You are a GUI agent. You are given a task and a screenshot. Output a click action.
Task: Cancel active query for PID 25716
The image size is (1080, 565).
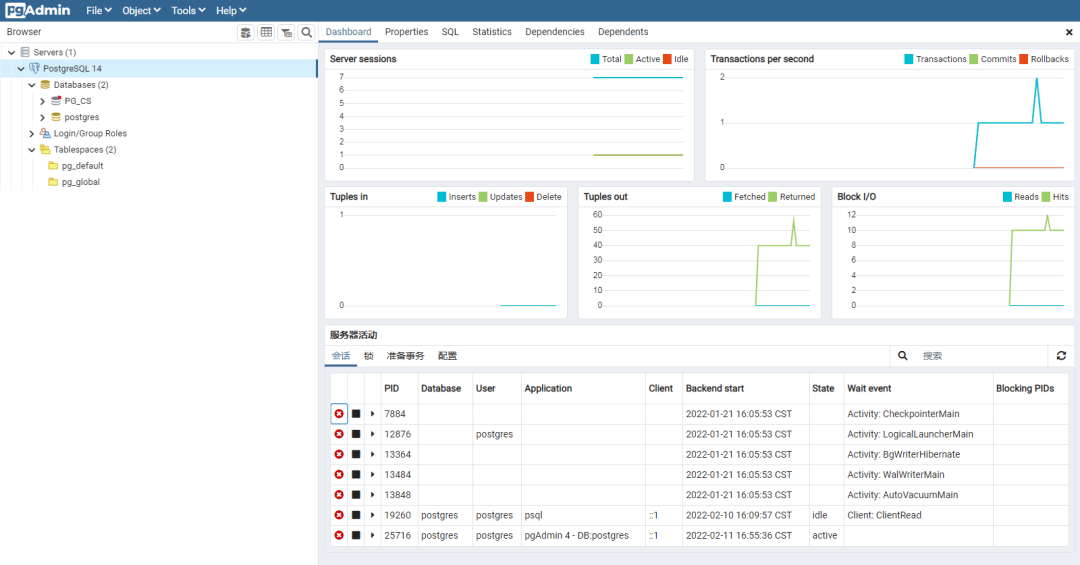pos(356,535)
